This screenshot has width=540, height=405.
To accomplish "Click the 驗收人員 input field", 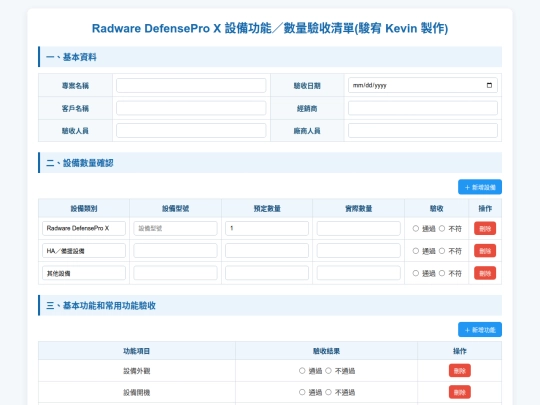I will [191, 131].
